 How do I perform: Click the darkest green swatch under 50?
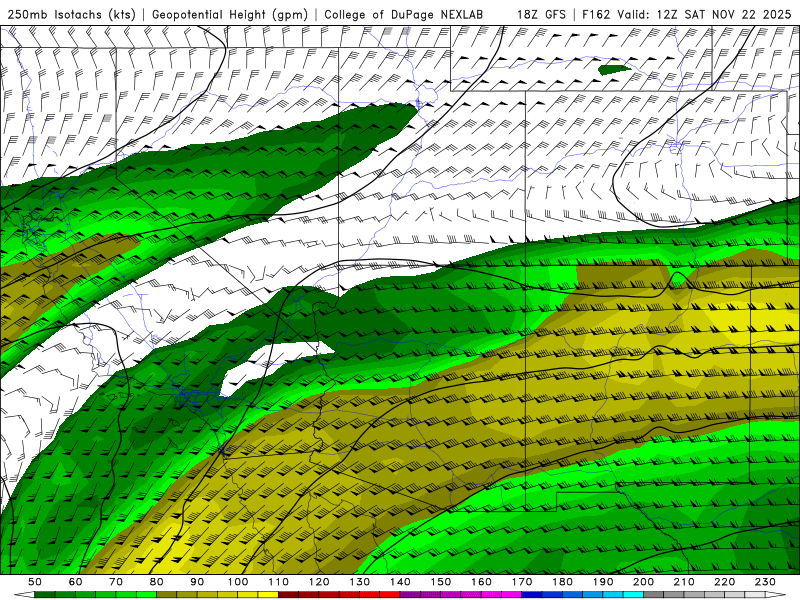click(x=45, y=595)
